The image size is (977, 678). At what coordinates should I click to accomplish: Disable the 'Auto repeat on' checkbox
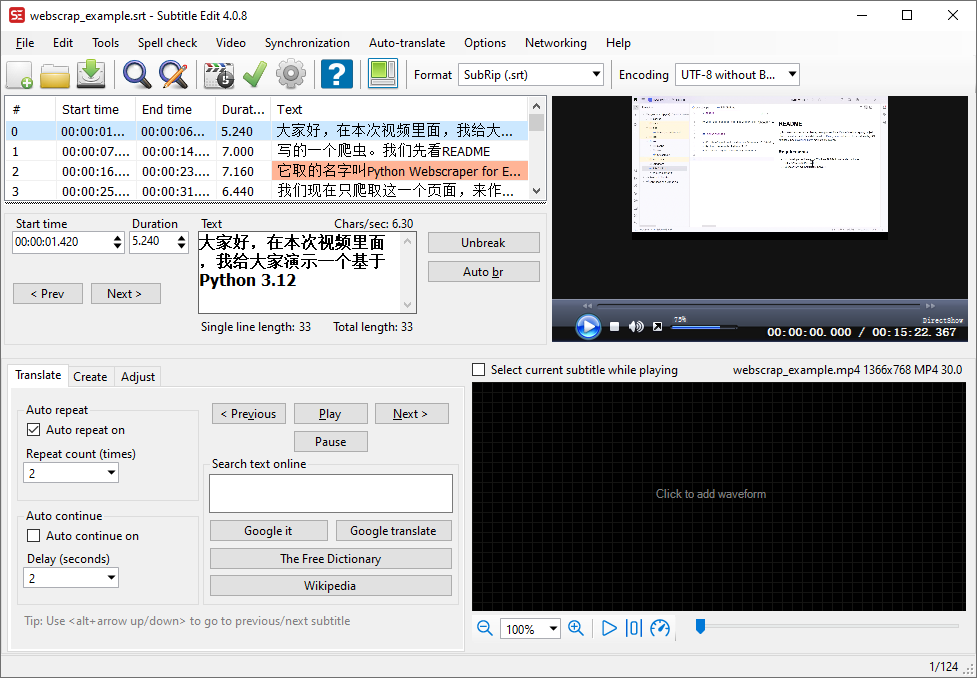pos(34,430)
